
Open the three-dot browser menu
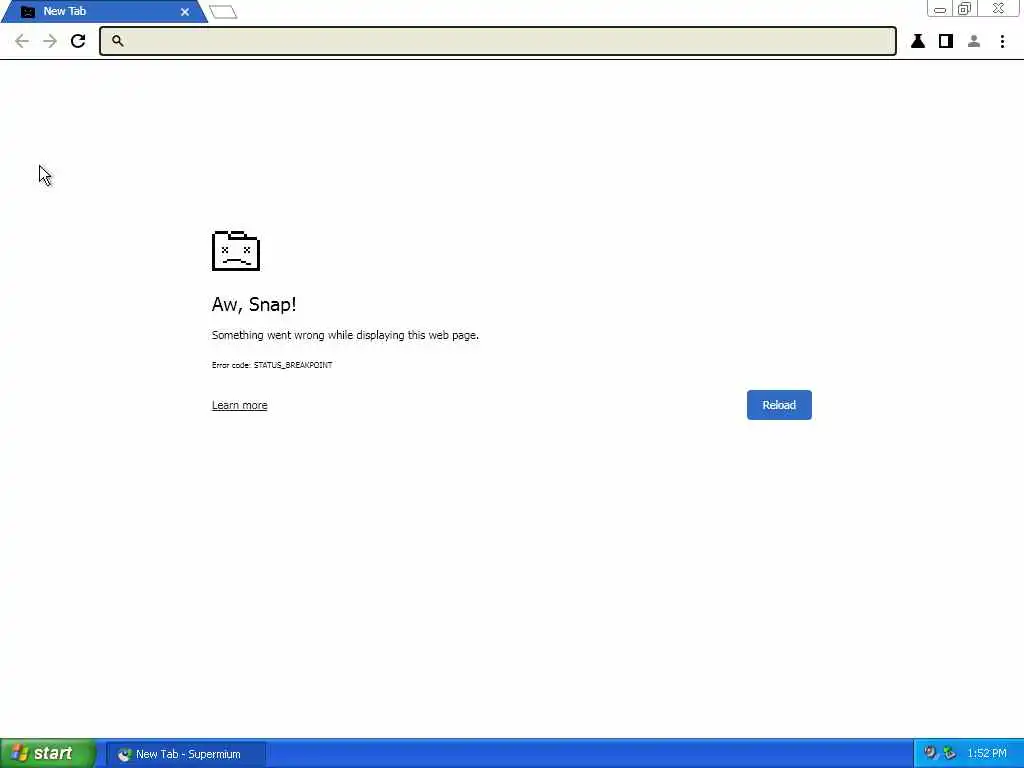tap(1002, 41)
